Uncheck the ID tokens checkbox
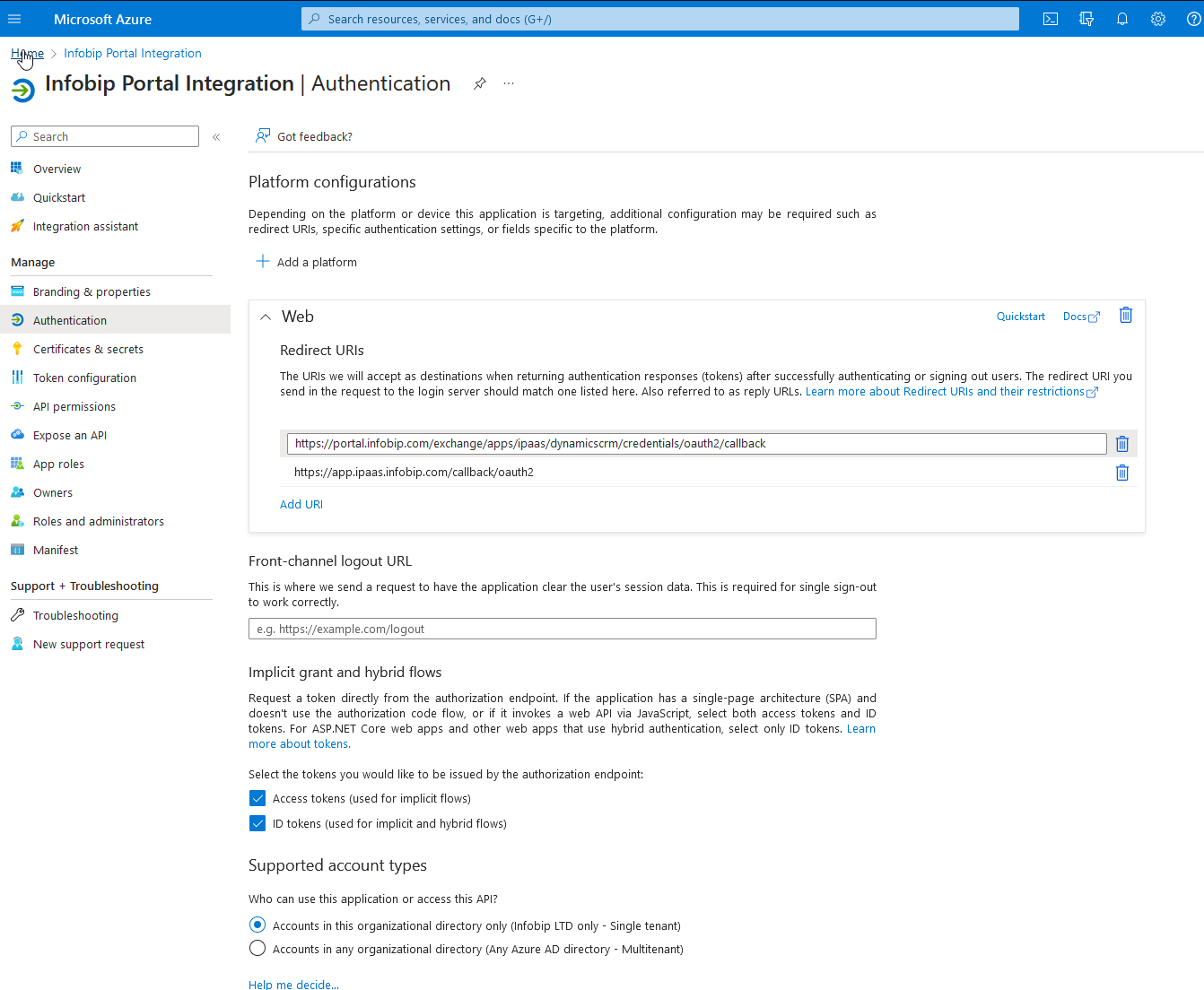 point(257,823)
